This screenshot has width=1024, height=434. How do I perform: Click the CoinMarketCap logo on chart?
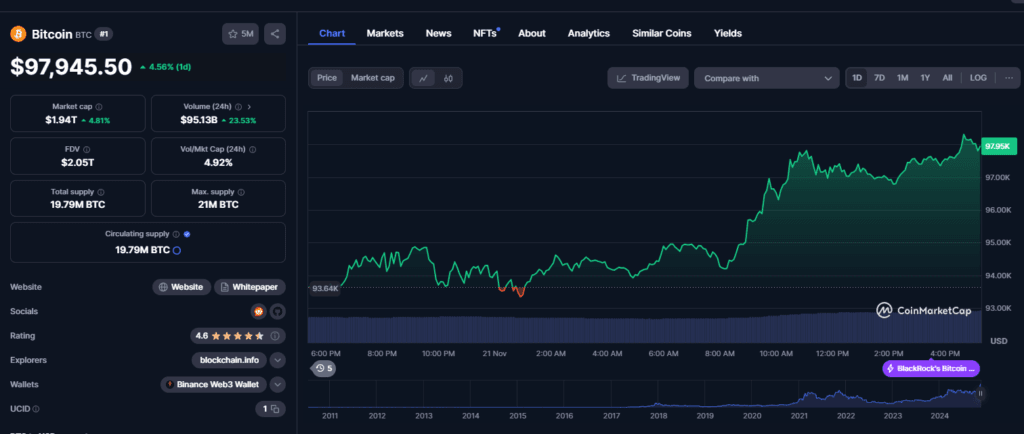[x=923, y=311]
